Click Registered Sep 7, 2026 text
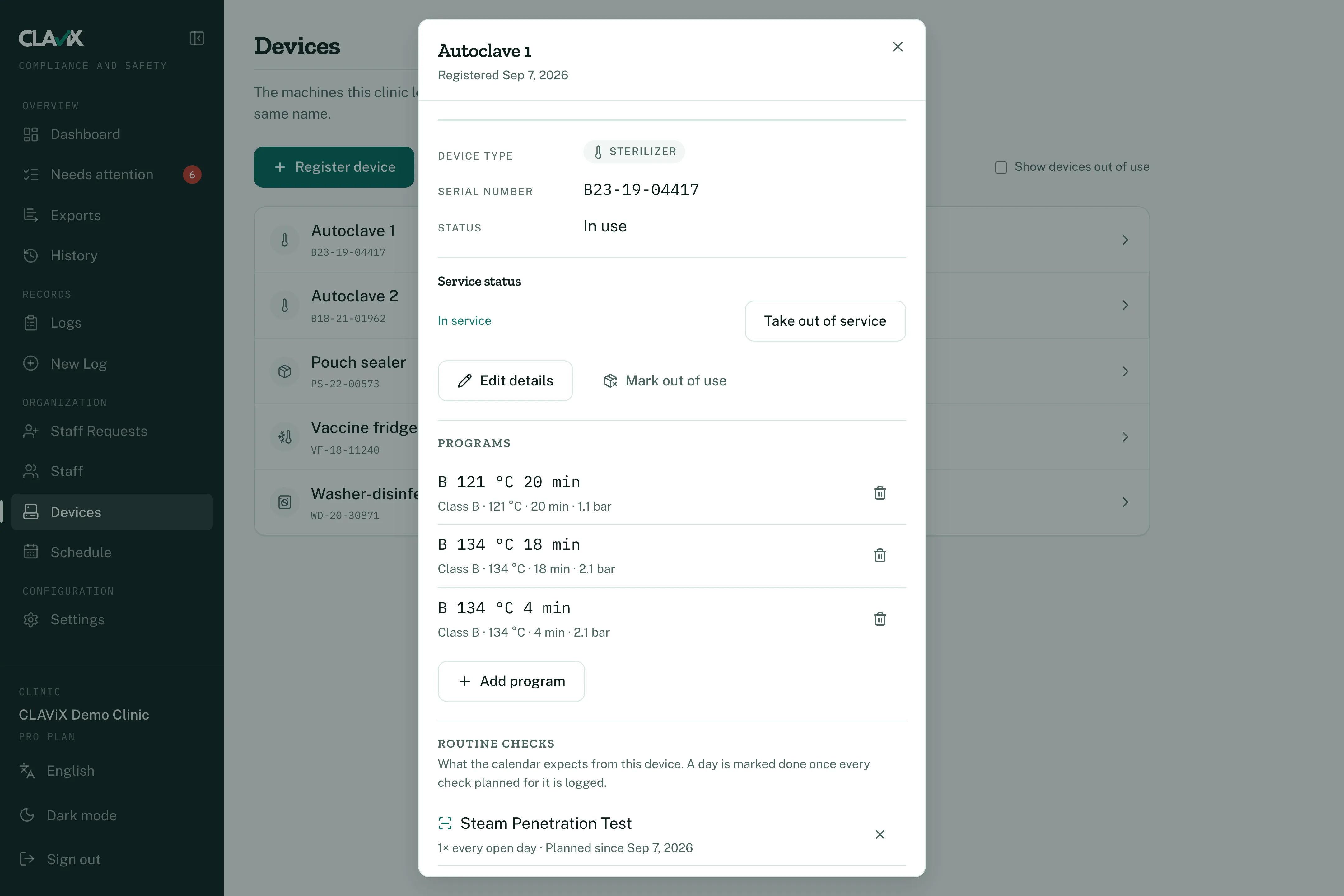Screen dimensions: 1344x896 503,75
